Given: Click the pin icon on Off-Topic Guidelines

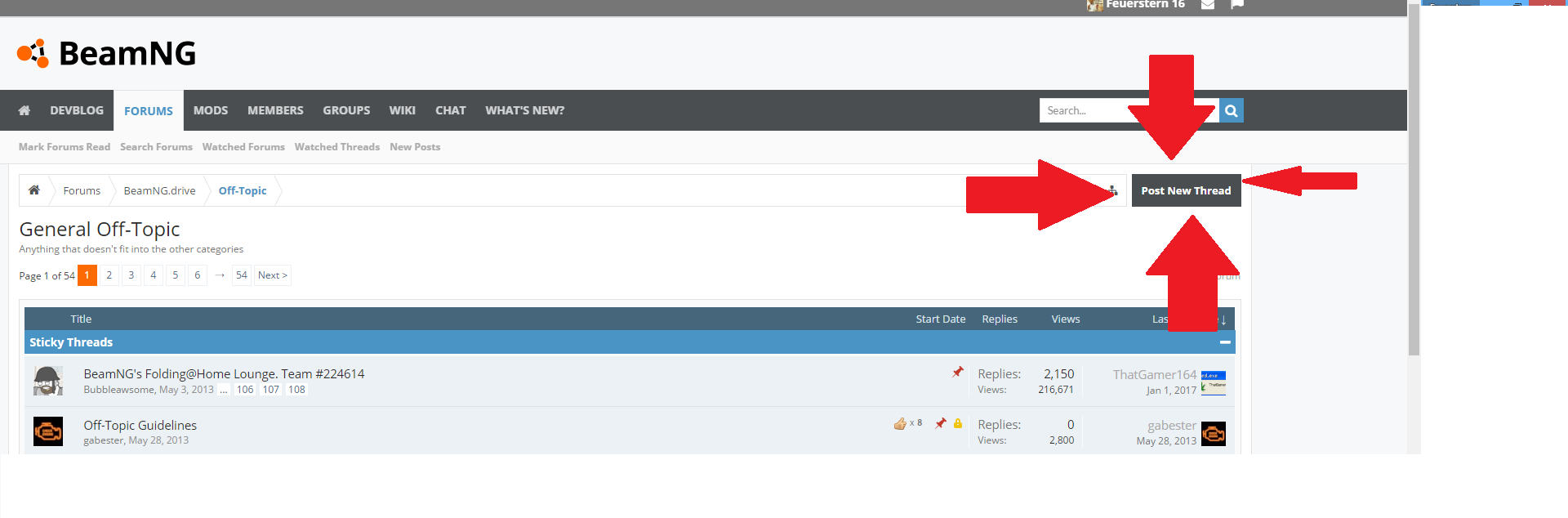Looking at the screenshot, I should pyautogui.click(x=941, y=423).
